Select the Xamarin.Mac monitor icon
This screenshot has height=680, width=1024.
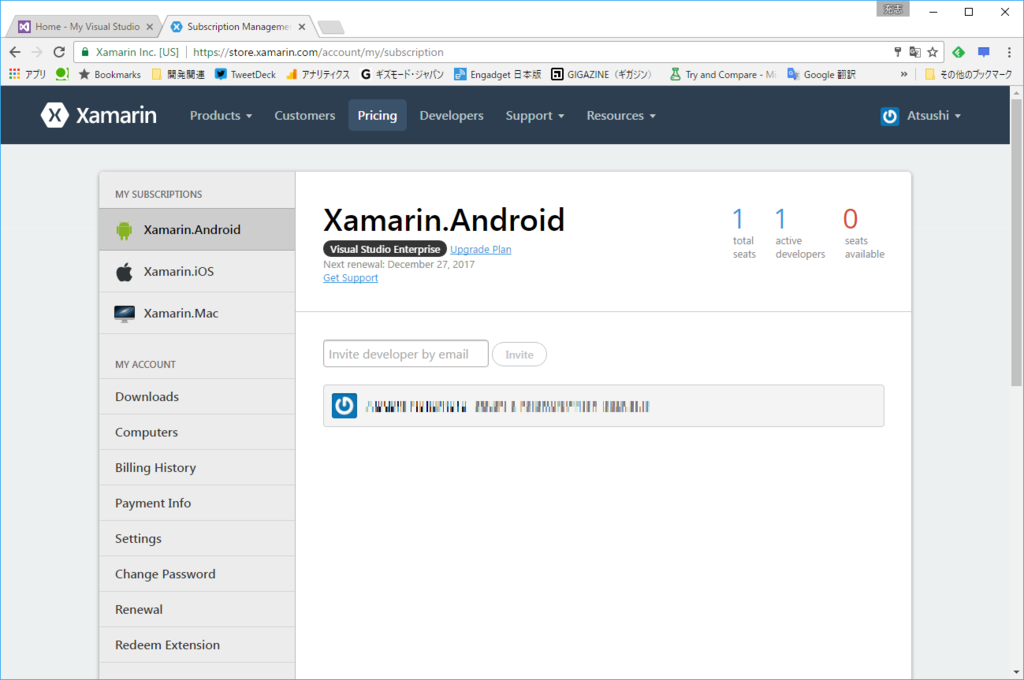124,314
